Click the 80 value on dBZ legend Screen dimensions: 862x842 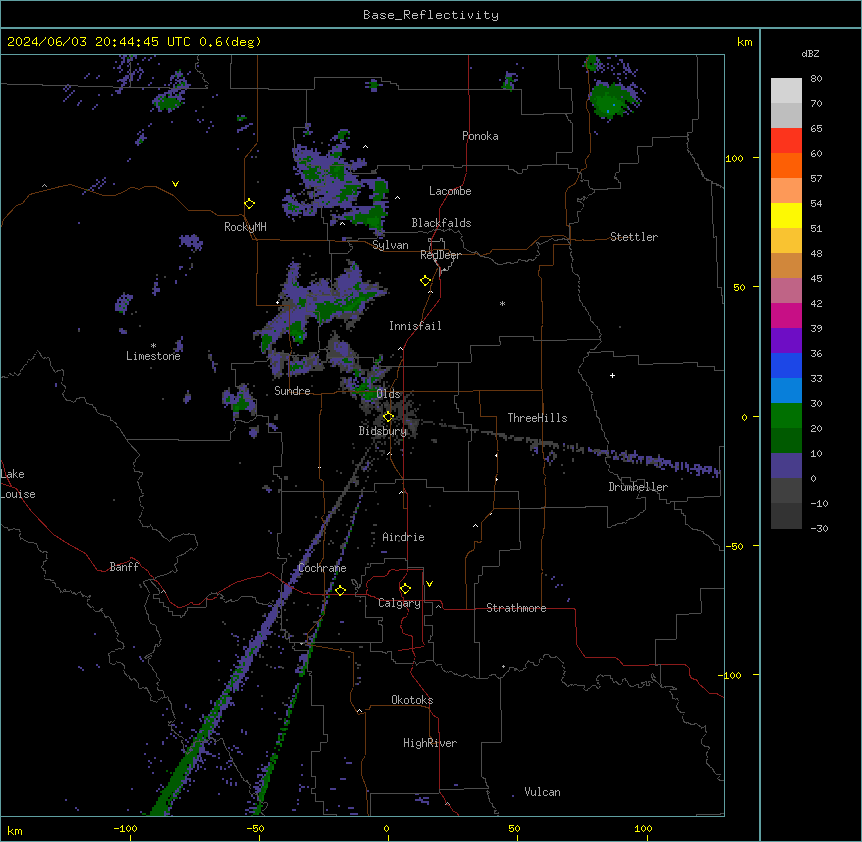pos(816,79)
